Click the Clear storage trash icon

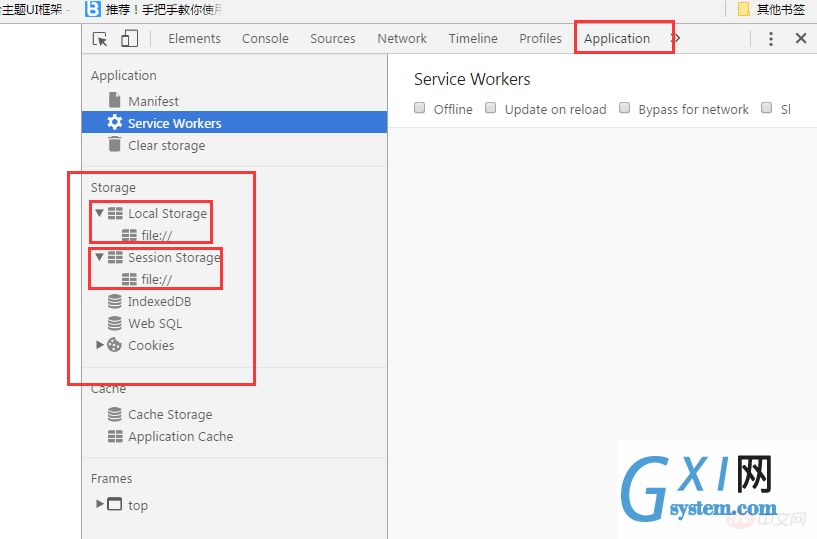point(115,144)
